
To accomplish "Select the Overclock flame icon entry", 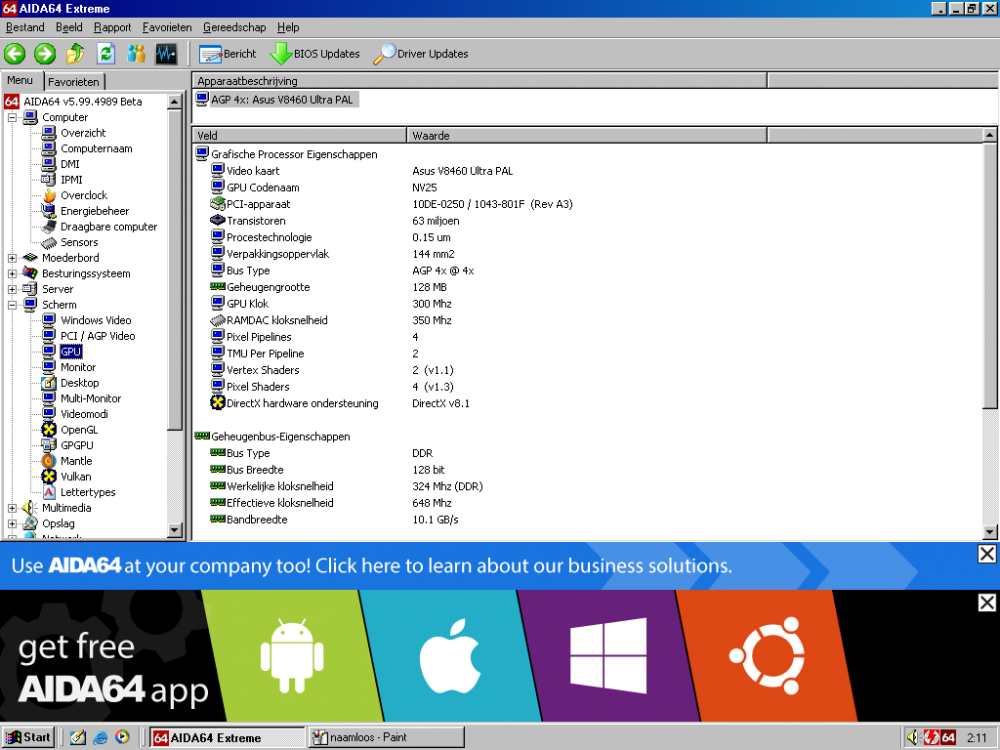I will click(x=83, y=196).
